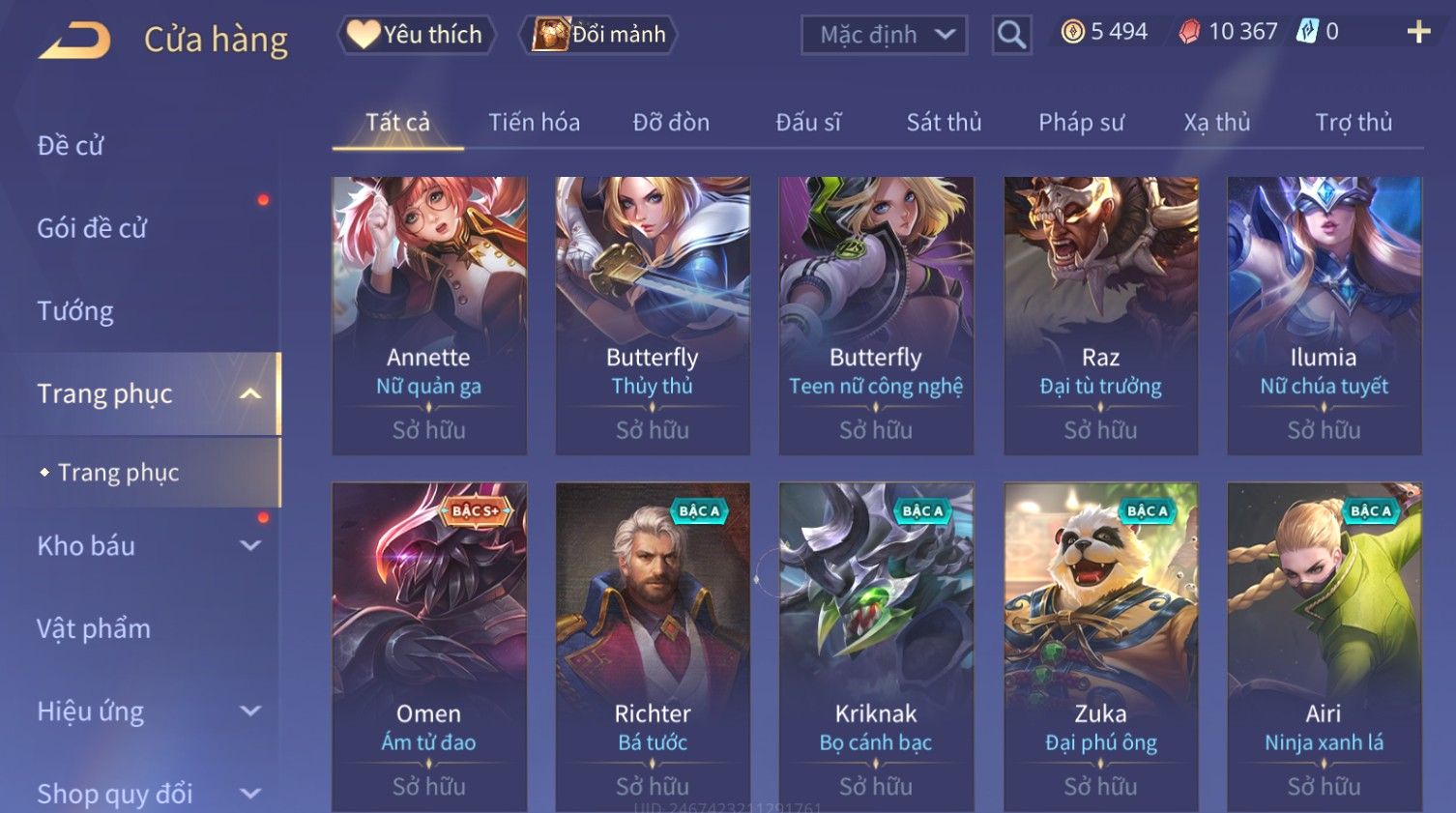
Task: Switch to the Sát thủ tab
Action: (x=944, y=123)
